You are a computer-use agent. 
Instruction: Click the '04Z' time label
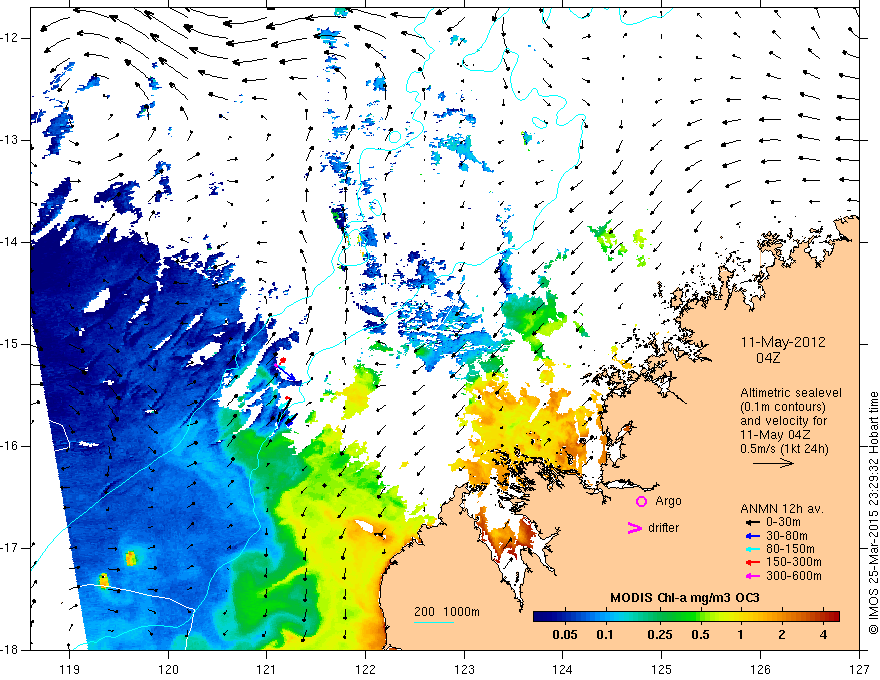point(768,358)
